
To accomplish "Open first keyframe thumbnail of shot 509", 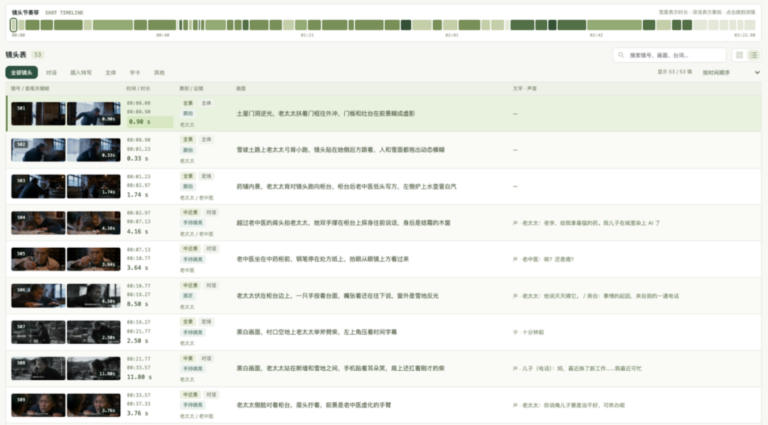I will click(x=38, y=405).
